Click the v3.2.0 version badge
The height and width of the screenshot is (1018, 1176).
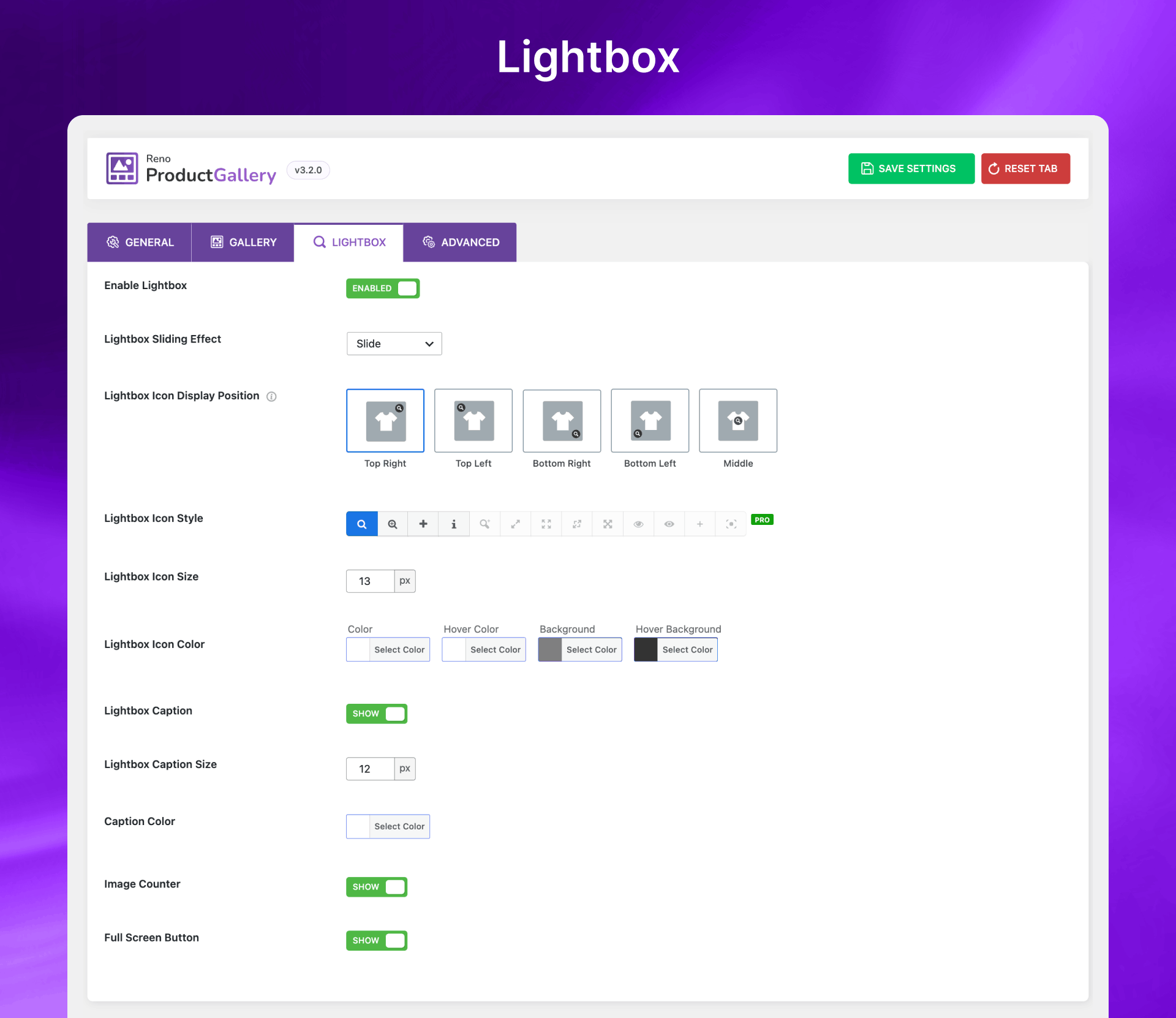(308, 170)
